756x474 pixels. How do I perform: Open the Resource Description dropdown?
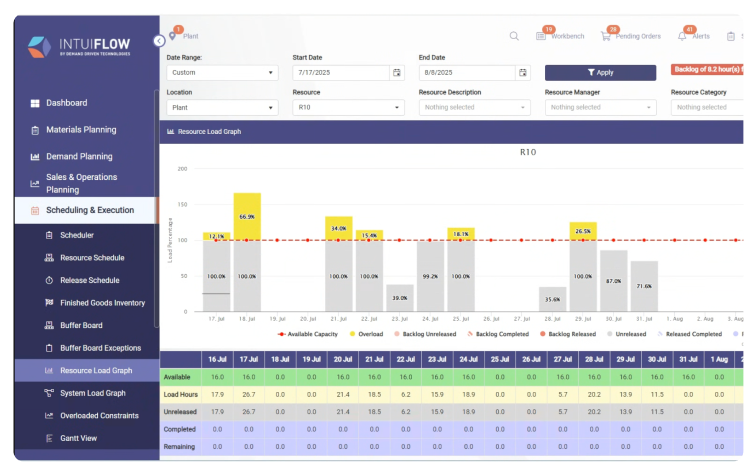click(474, 107)
